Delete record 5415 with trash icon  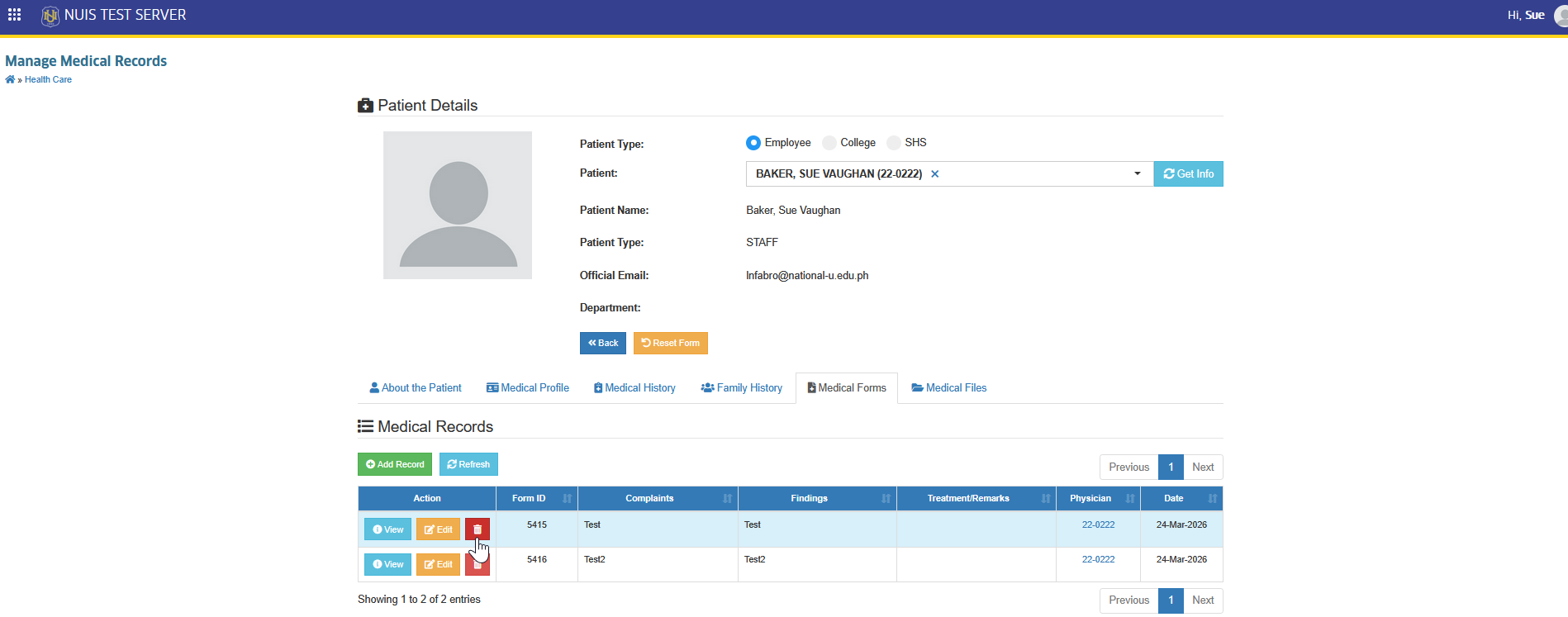(x=478, y=529)
